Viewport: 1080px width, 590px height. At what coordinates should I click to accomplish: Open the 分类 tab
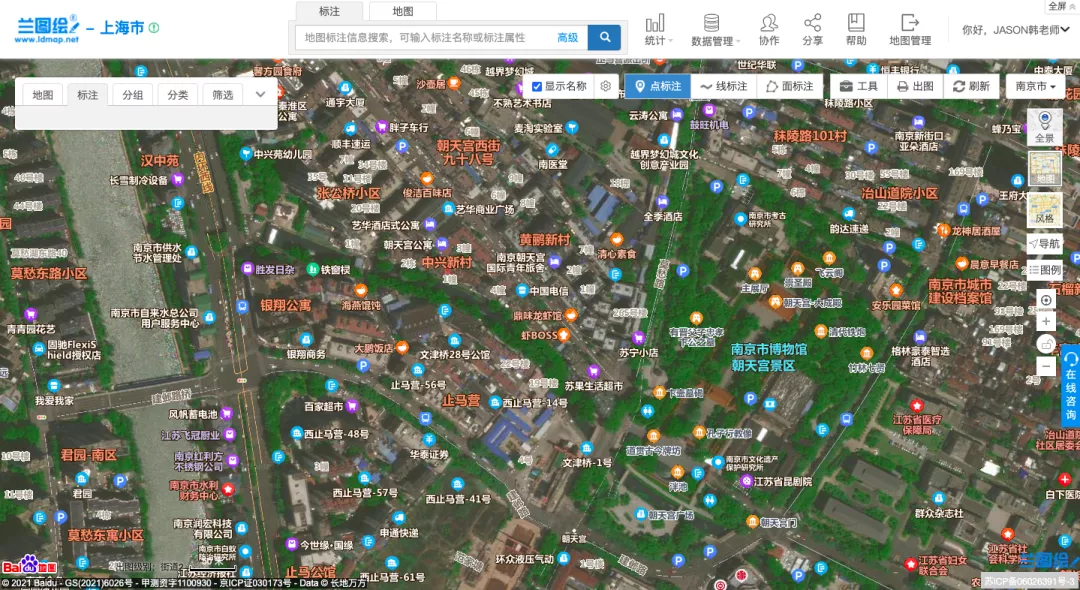tap(178, 95)
